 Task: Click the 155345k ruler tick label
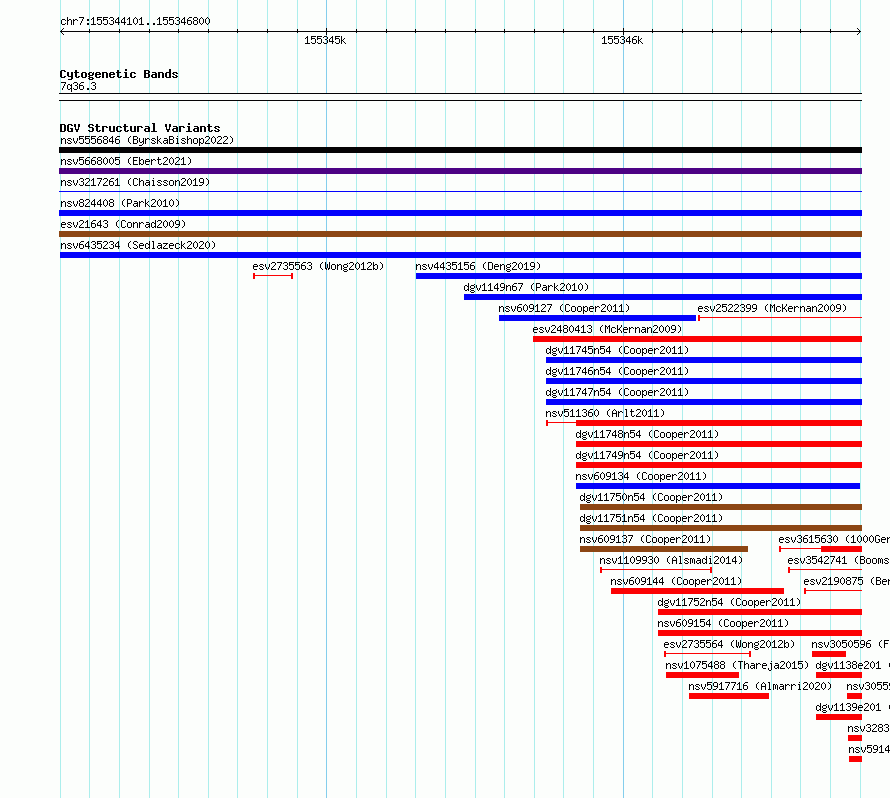coord(325,40)
